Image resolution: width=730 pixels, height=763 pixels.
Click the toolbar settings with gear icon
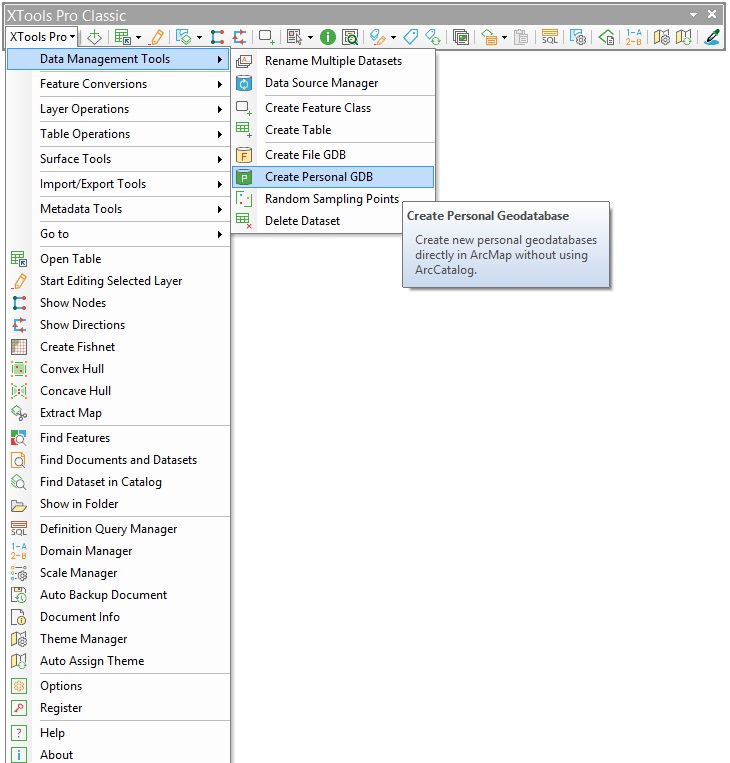click(x=578, y=37)
